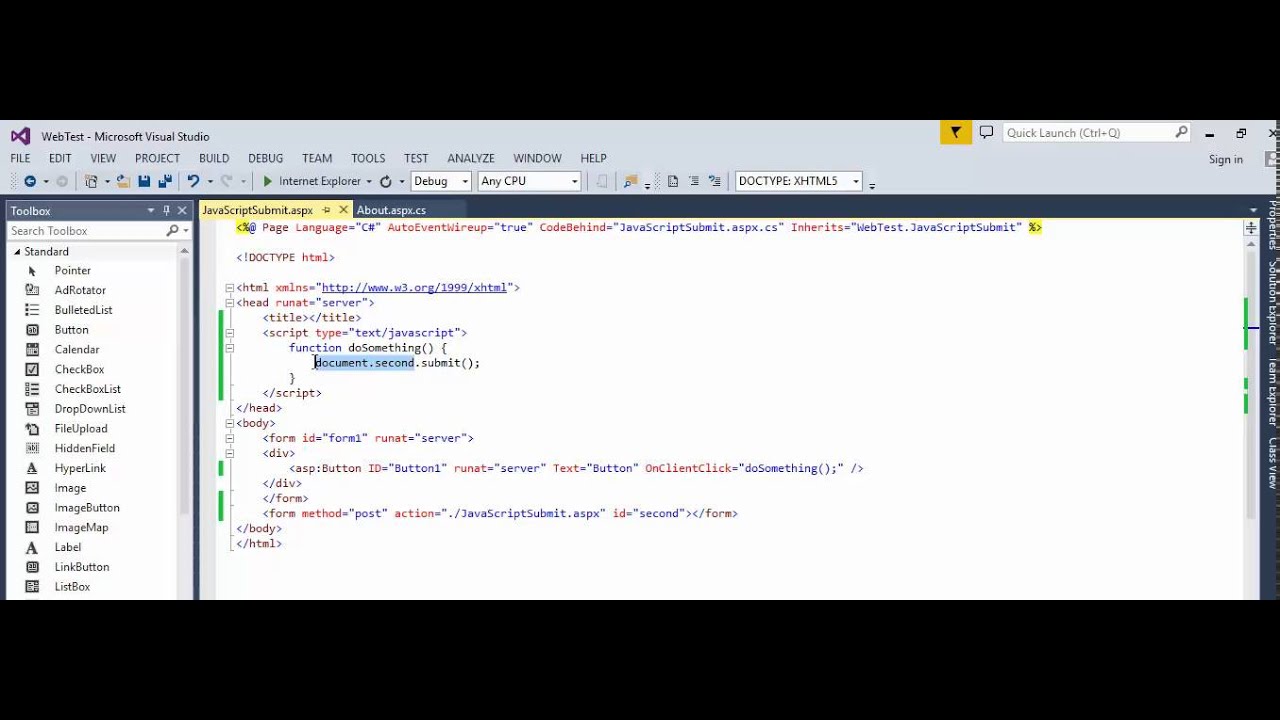Close the Toolbox panel

[x=182, y=210]
